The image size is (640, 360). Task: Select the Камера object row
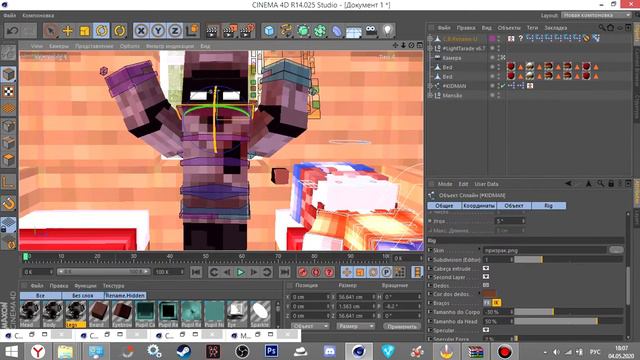tap(451, 58)
